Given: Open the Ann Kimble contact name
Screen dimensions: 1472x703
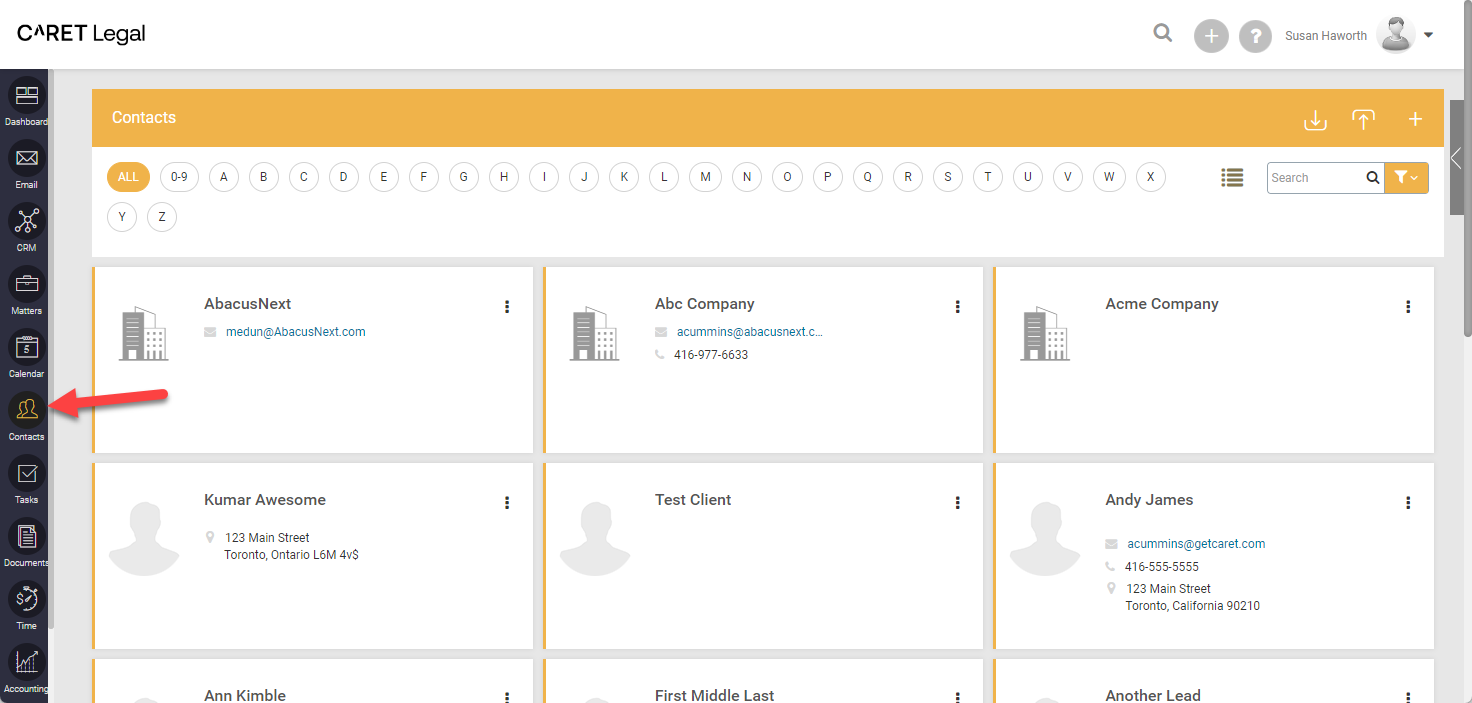Looking at the screenshot, I should coord(245,696).
